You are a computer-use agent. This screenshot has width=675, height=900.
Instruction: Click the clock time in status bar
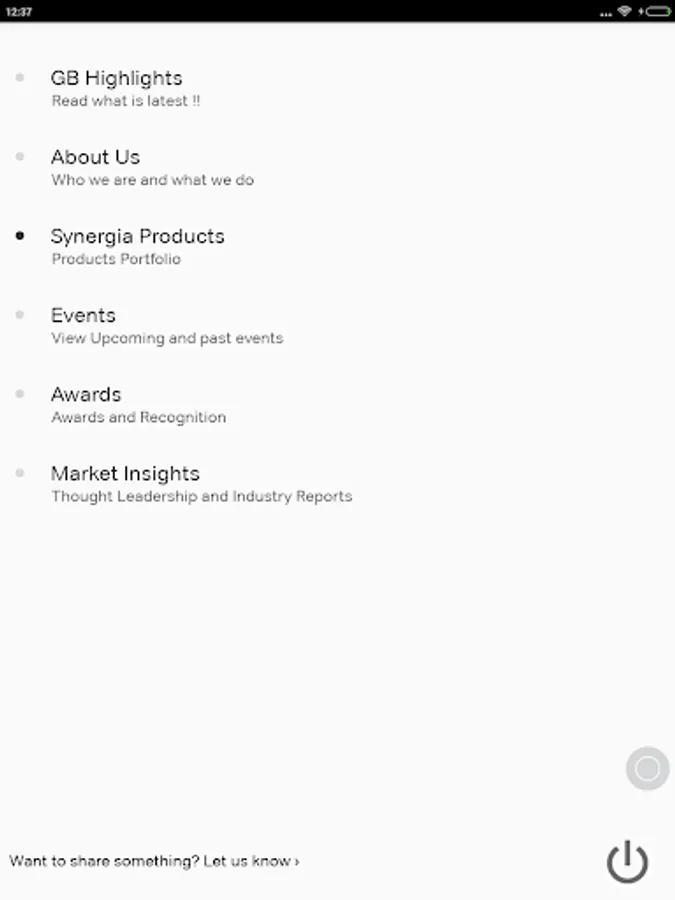point(18,12)
